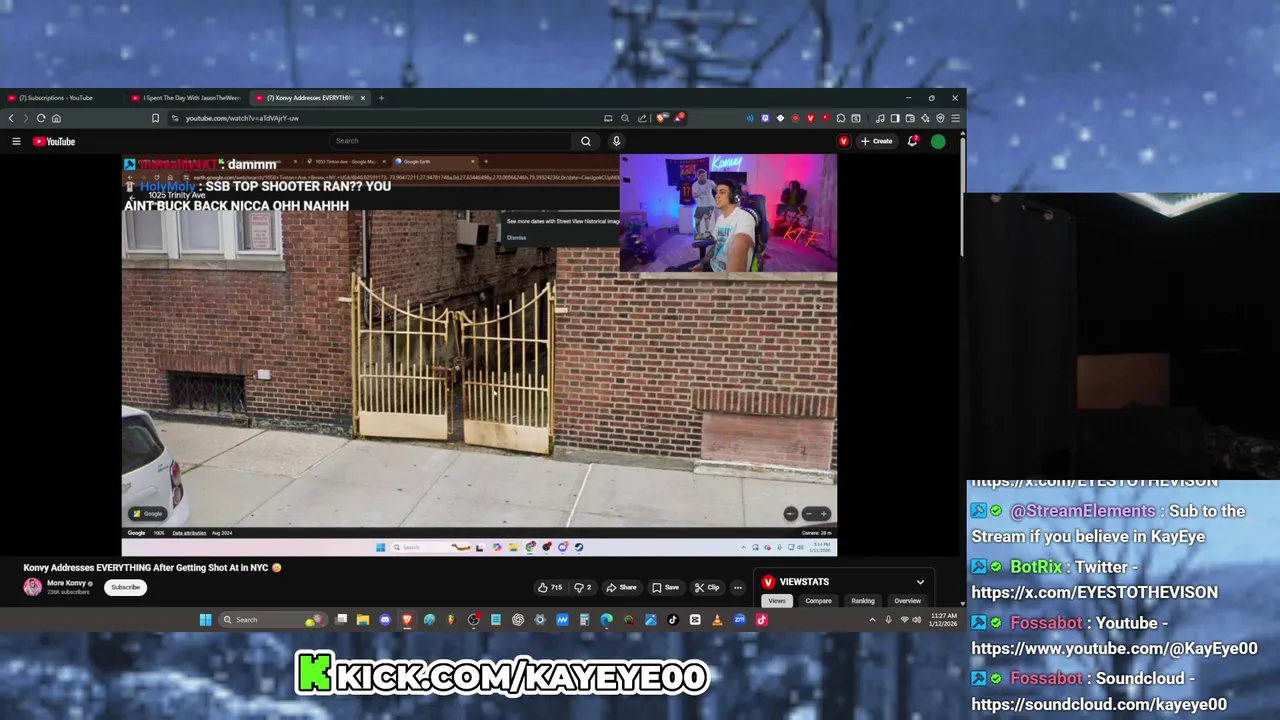
Task: Go back with browser back arrow
Action: point(11,118)
